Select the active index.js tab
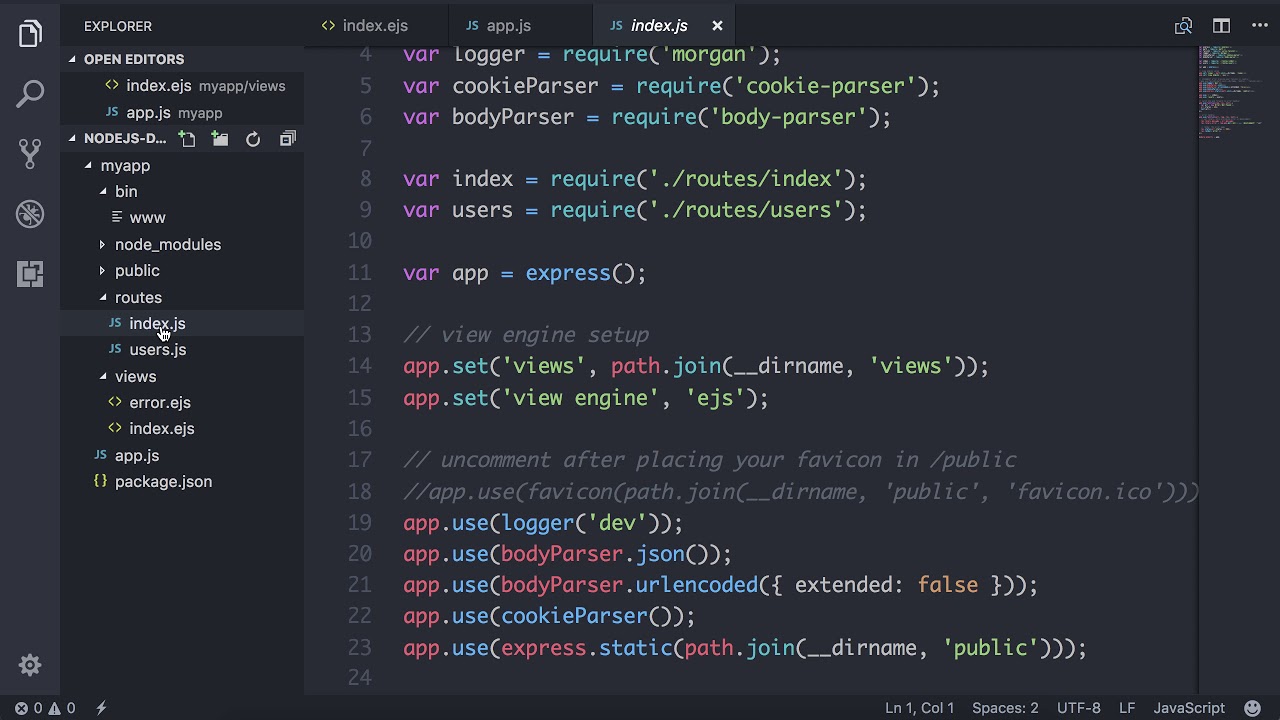Image resolution: width=1280 pixels, height=720 pixels. [659, 26]
